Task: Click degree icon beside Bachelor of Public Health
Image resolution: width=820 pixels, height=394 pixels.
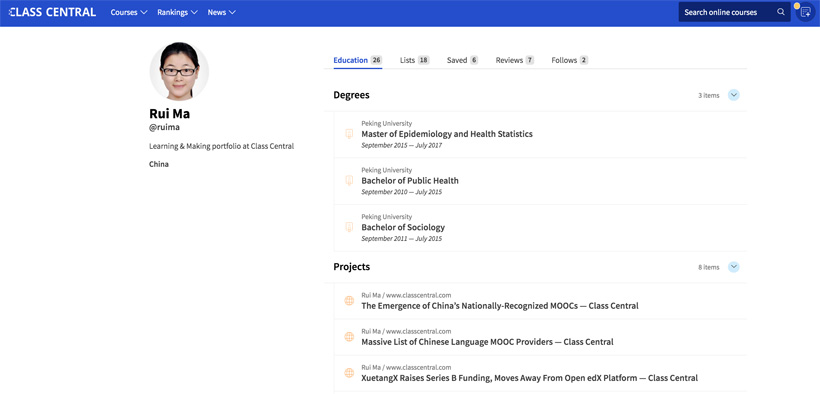Action: pos(349,181)
